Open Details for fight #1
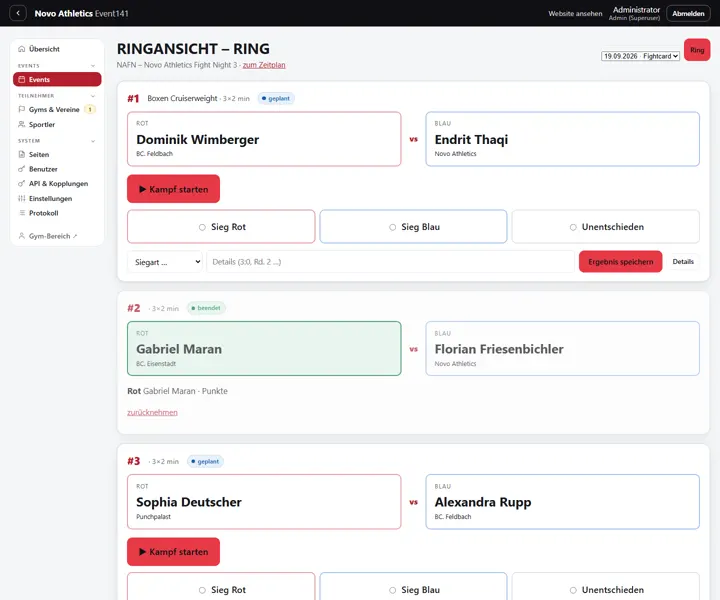720x600 pixels. pyautogui.click(x=683, y=262)
